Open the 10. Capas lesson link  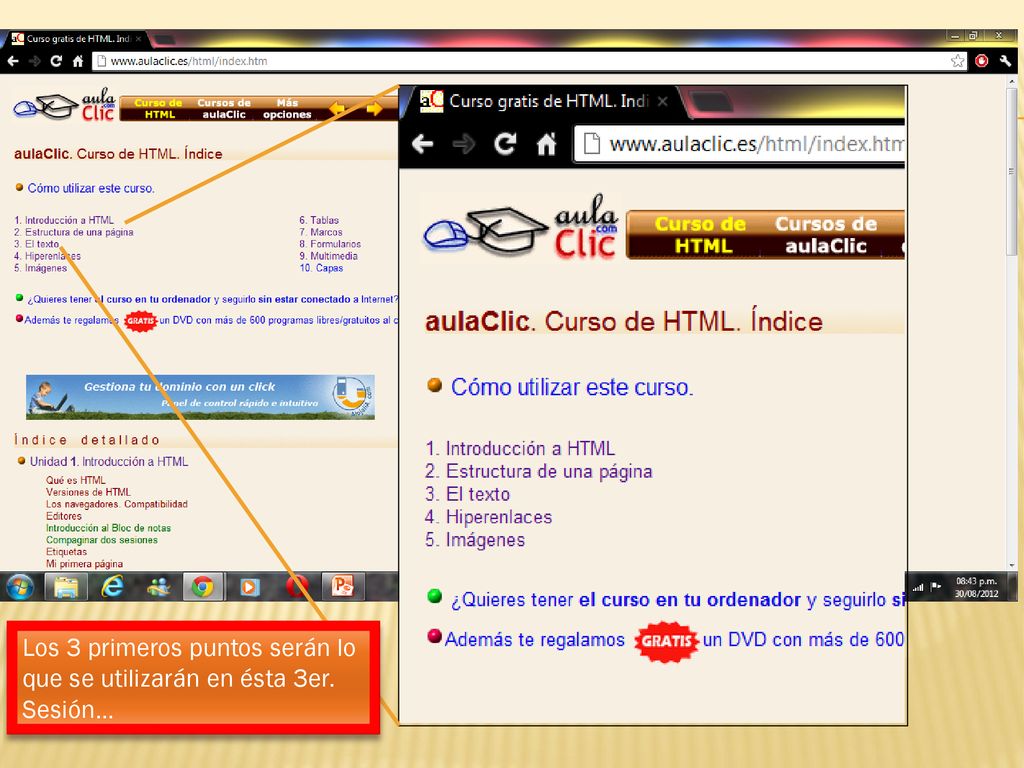tap(321, 268)
